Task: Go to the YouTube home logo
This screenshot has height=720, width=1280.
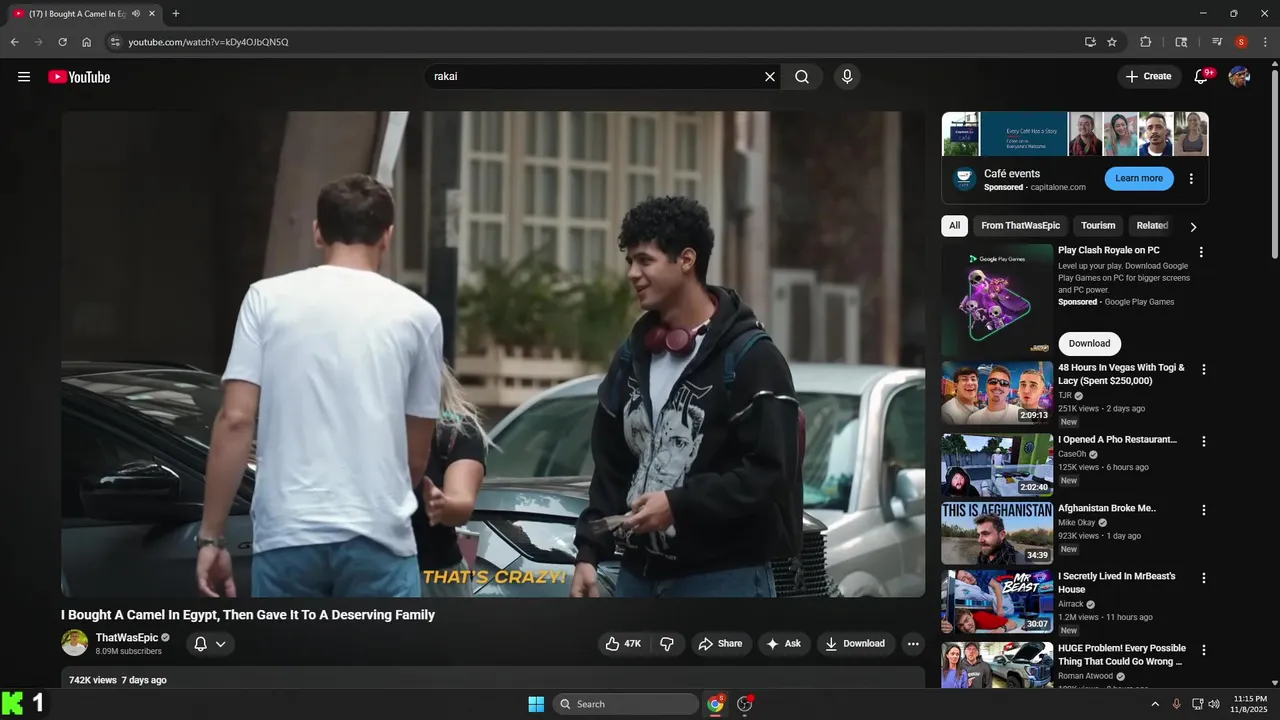Action: tap(79, 77)
